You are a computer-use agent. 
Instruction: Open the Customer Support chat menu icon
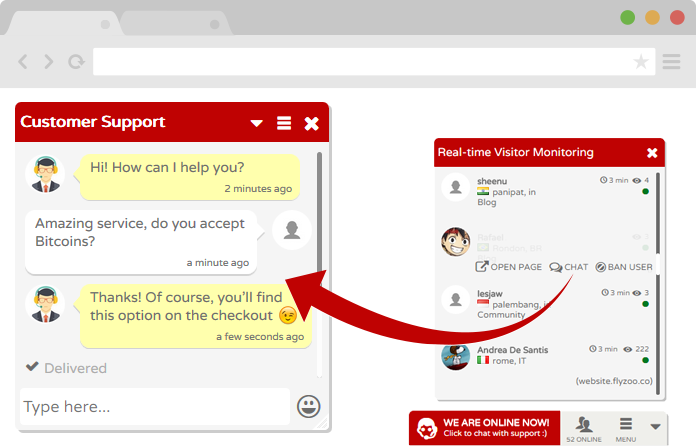click(x=284, y=123)
